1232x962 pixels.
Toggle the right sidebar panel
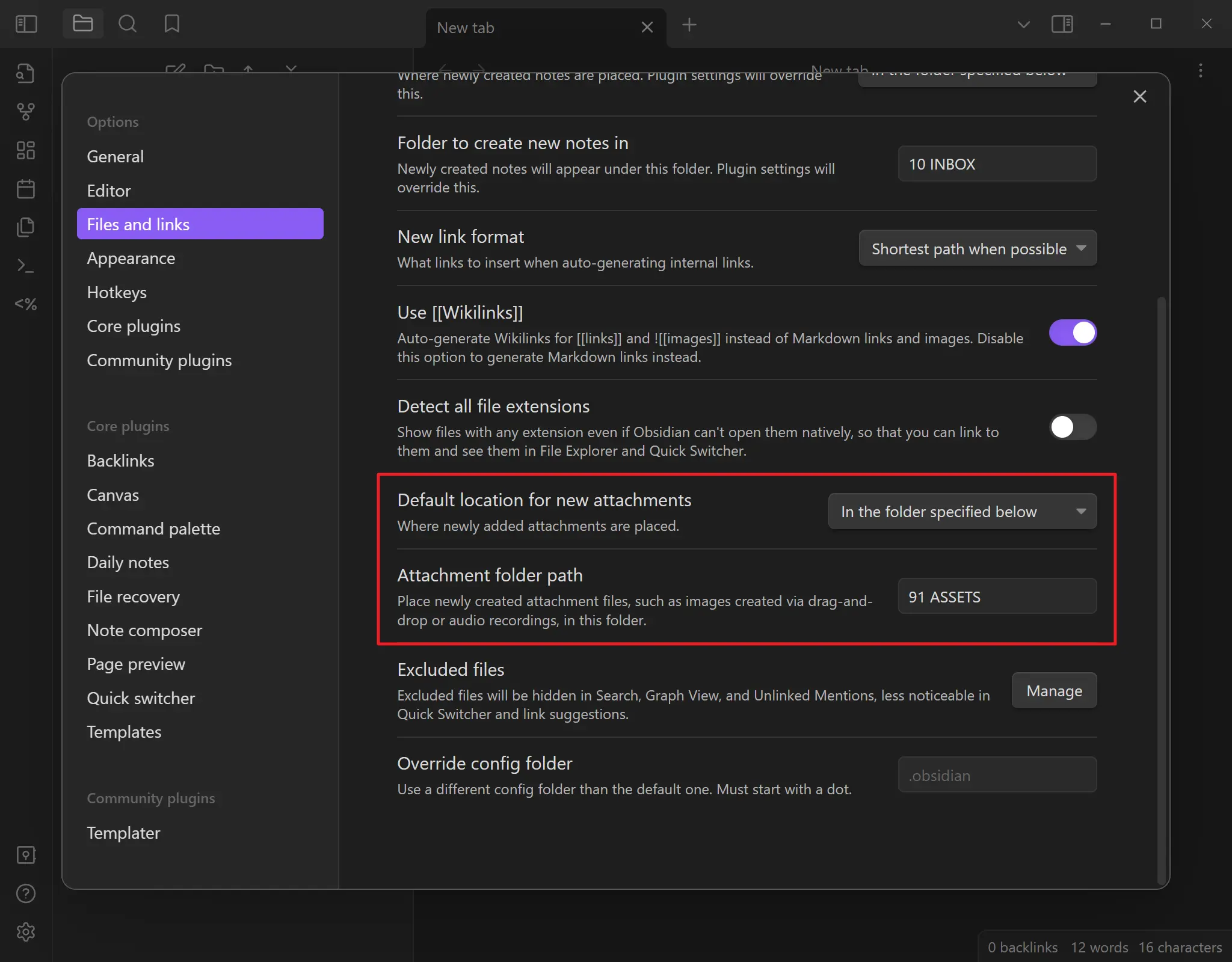pos(1062,24)
